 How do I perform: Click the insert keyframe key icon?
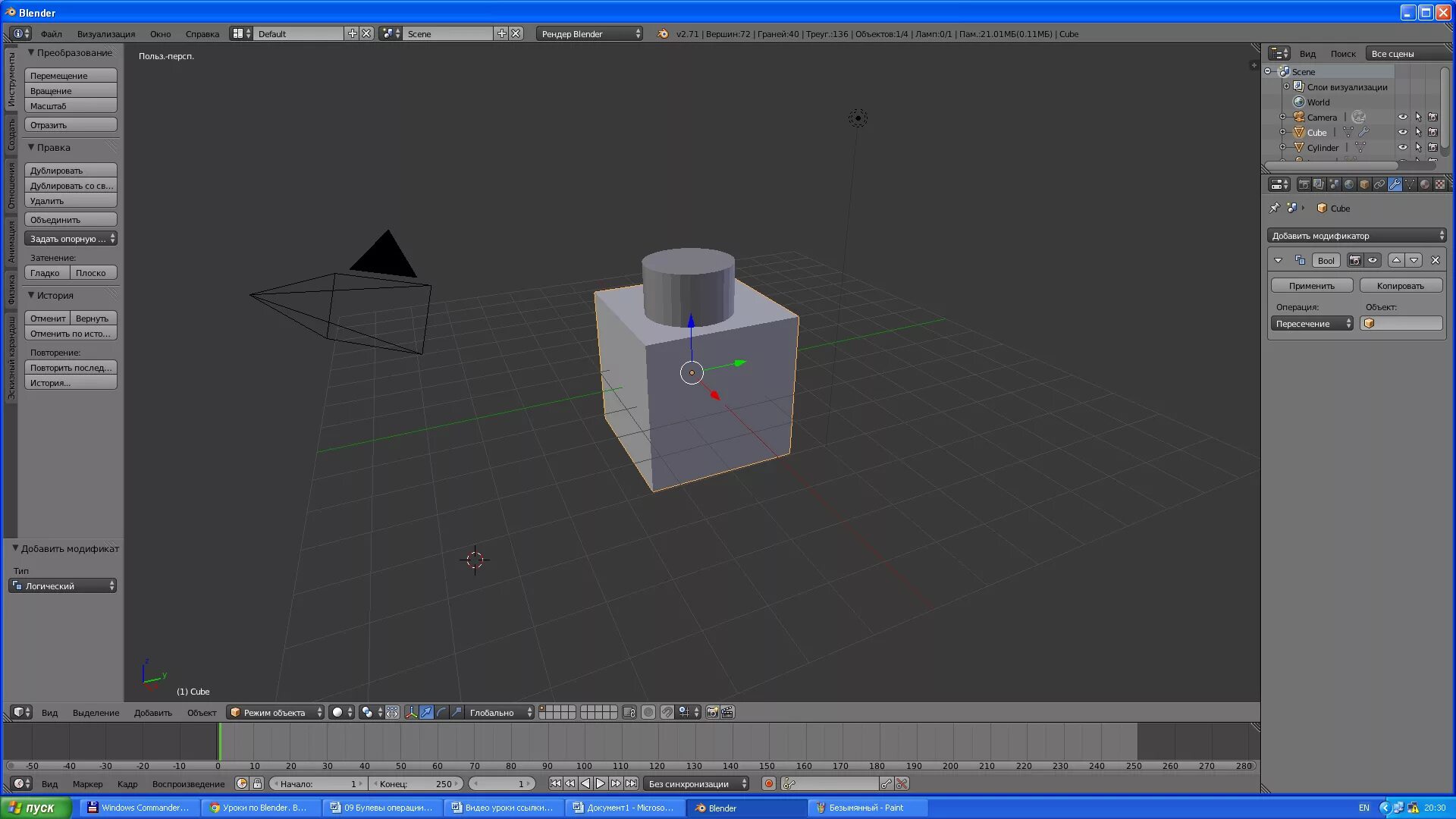click(x=886, y=783)
